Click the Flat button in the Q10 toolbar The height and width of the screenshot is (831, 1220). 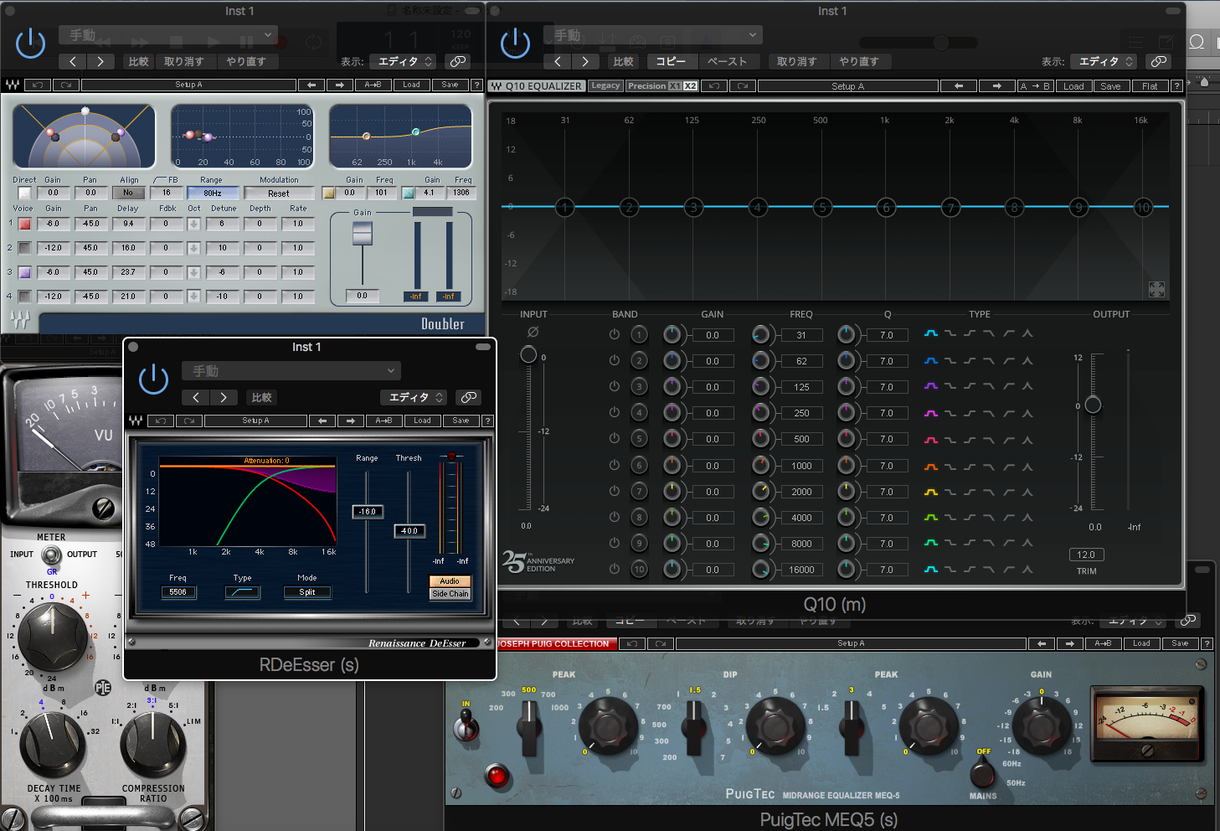[1150, 86]
